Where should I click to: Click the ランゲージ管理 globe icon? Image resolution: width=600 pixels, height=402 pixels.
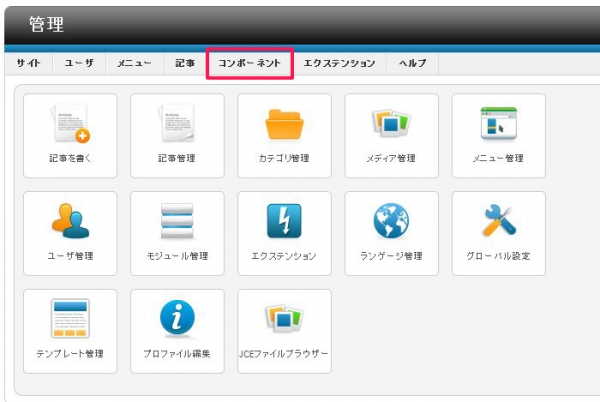[x=391, y=221]
